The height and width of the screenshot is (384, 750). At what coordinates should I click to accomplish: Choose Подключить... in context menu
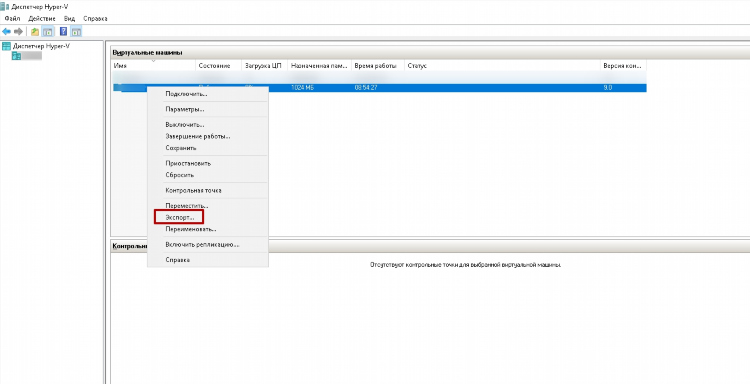(186, 94)
